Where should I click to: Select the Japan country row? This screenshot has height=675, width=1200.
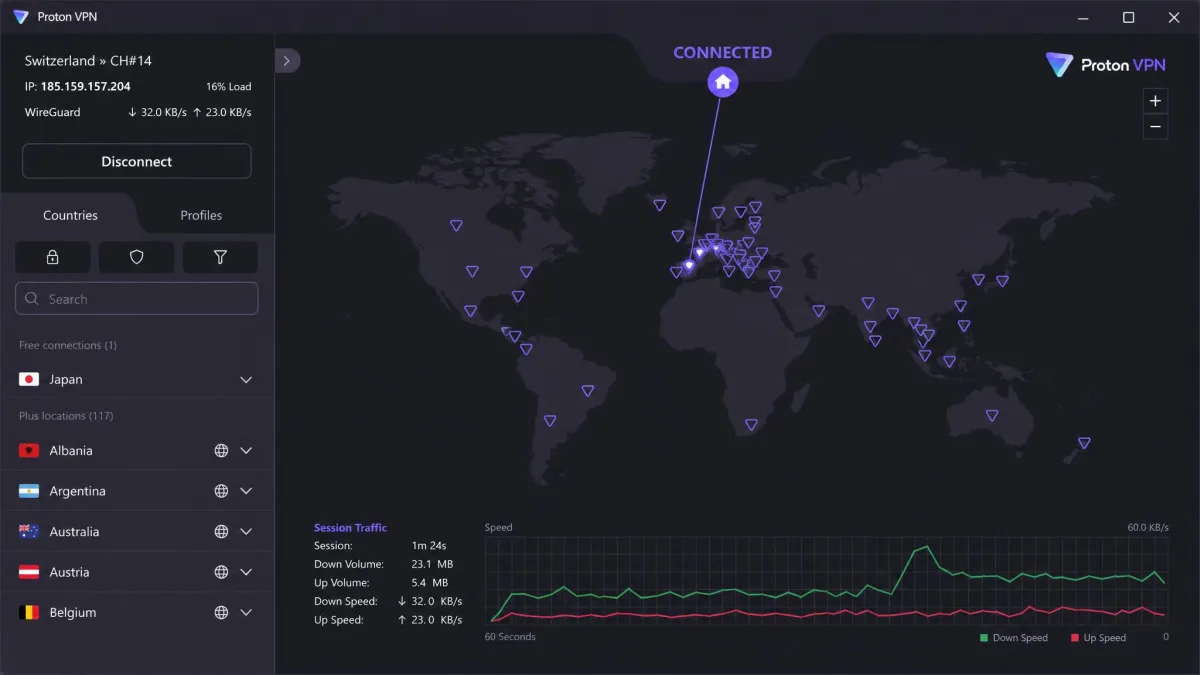(x=137, y=380)
